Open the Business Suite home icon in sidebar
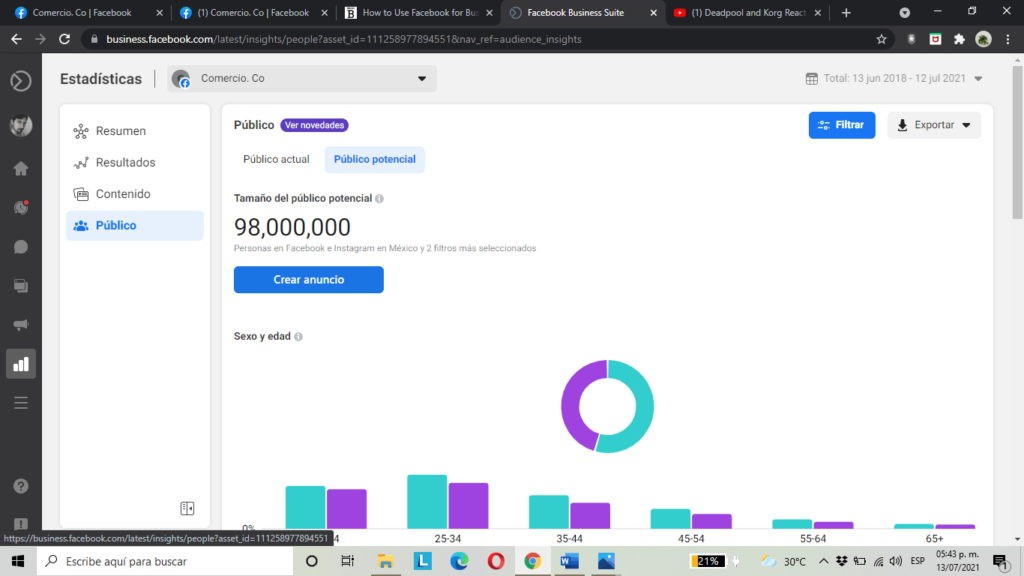 tap(21, 169)
